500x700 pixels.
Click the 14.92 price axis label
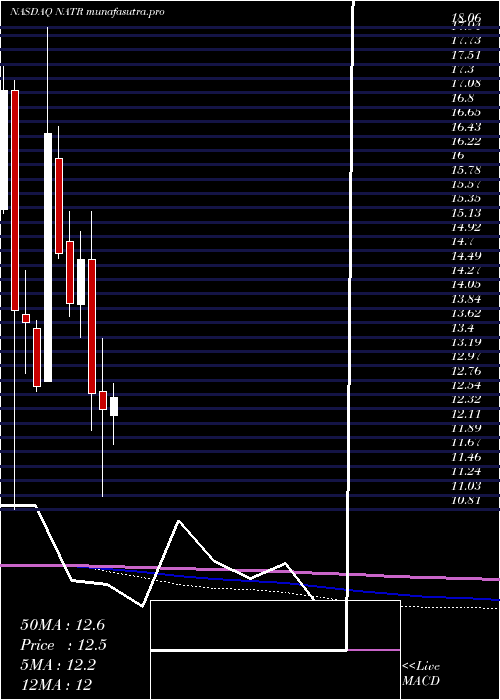466,227
